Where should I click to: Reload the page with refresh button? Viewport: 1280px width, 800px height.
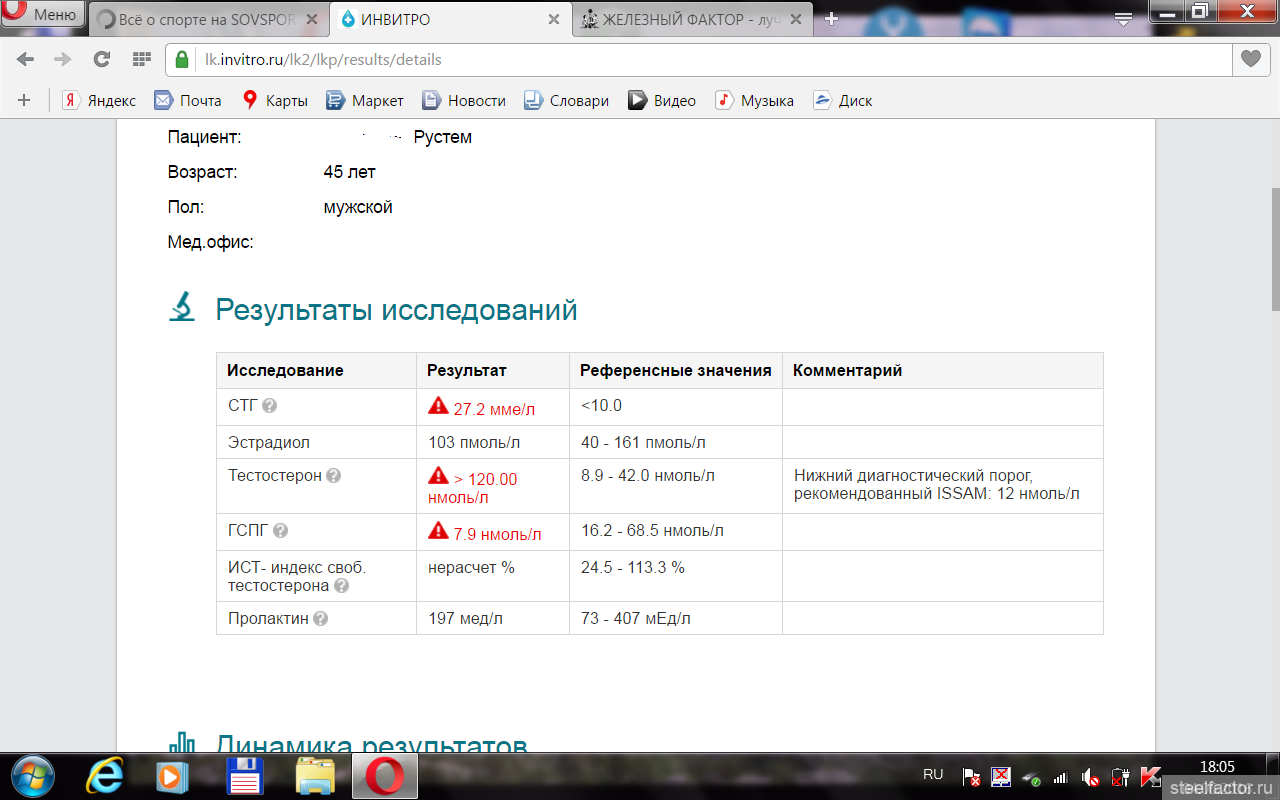tap(101, 59)
